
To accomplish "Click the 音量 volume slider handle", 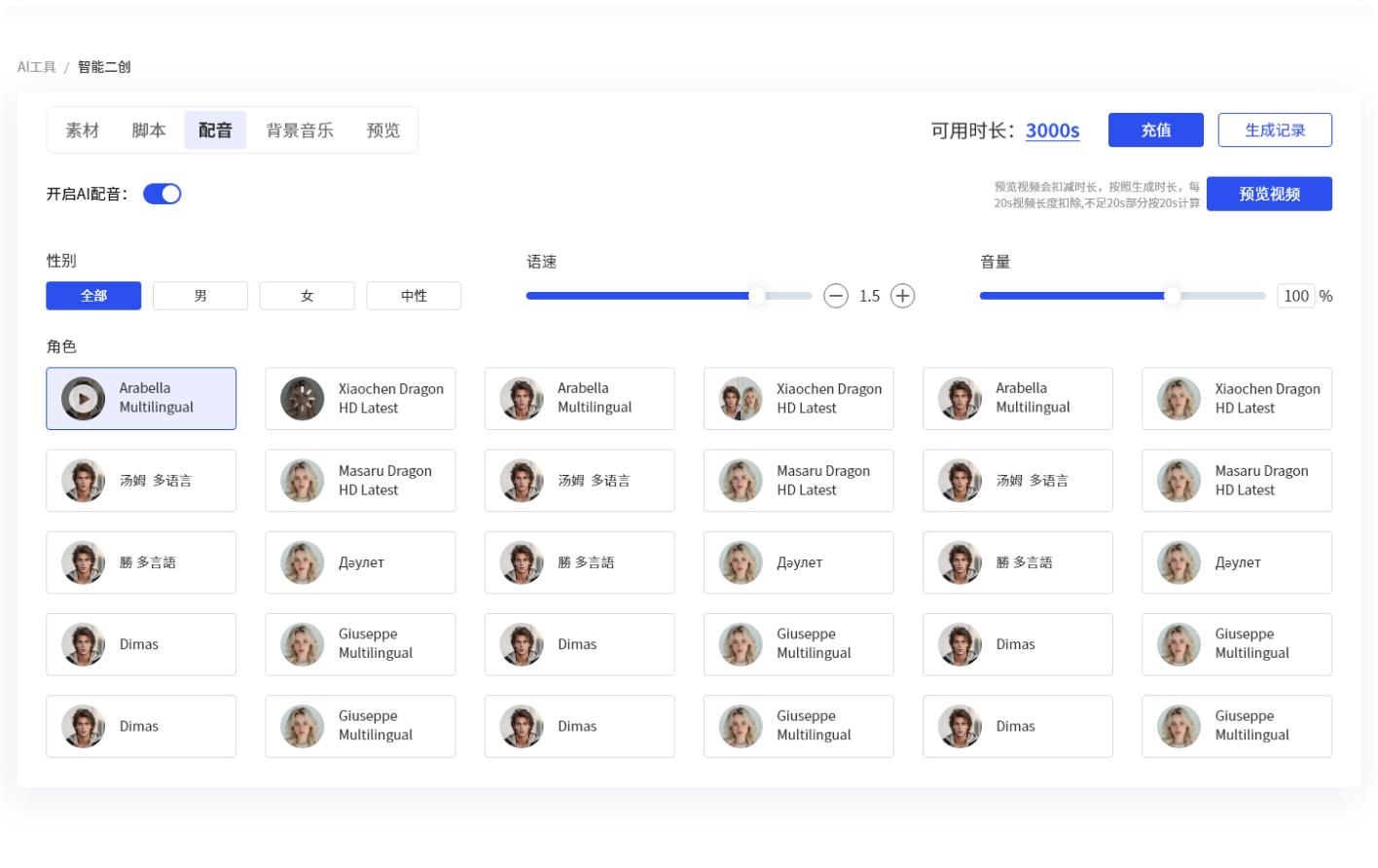I will [x=1172, y=296].
